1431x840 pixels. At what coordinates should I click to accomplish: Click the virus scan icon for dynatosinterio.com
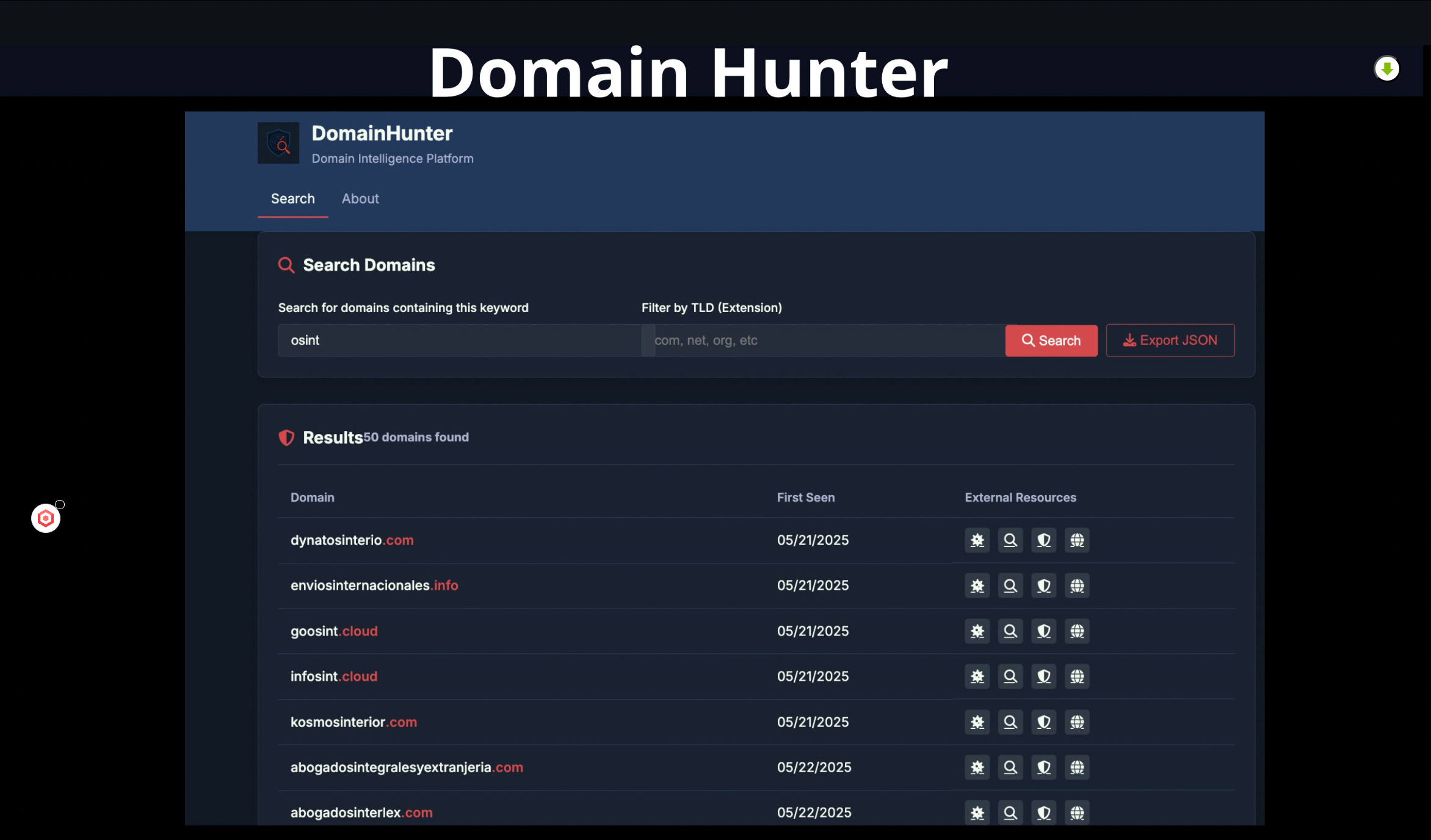click(x=977, y=540)
